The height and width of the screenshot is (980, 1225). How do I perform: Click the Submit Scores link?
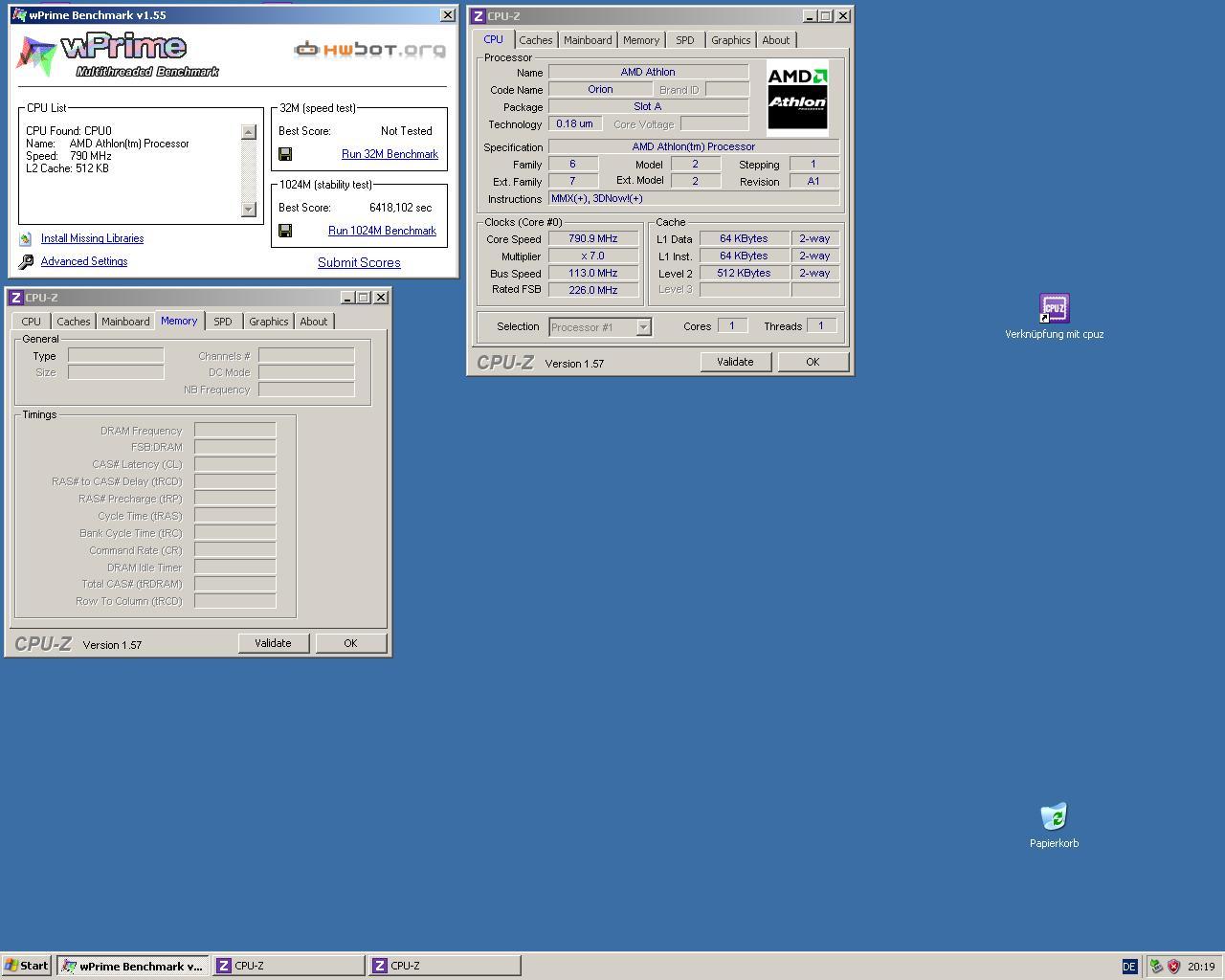click(x=359, y=262)
